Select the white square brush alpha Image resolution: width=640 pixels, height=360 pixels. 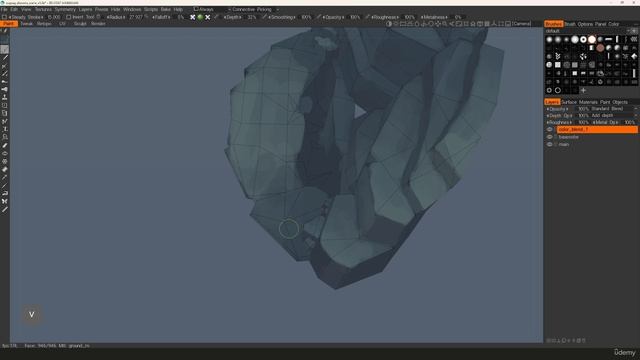point(558,65)
